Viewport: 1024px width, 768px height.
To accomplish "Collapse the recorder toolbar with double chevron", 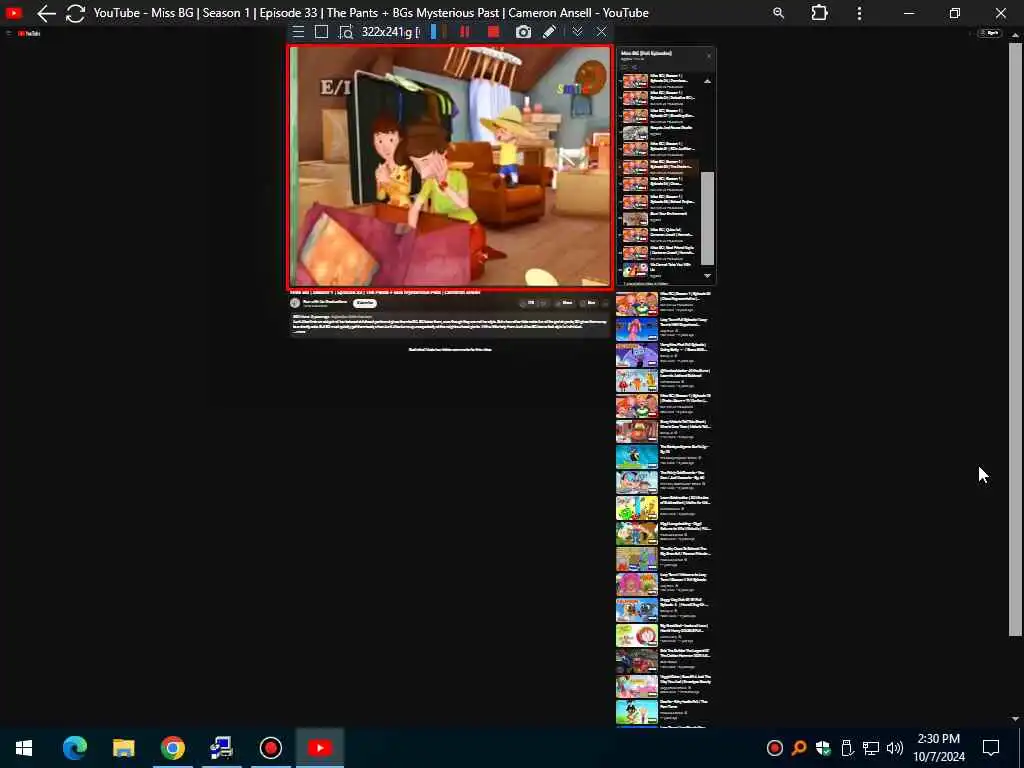I will pos(577,32).
